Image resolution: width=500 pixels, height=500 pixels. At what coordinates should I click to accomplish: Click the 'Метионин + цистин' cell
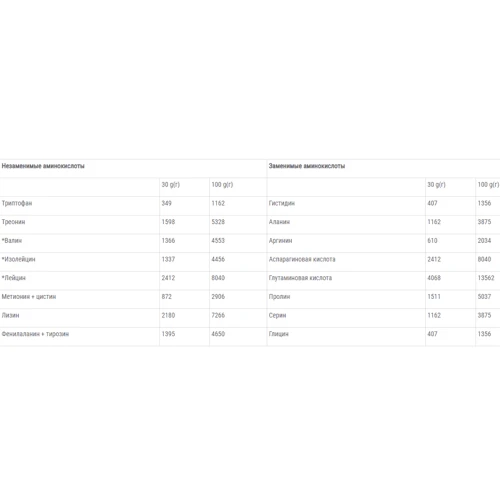point(29,297)
